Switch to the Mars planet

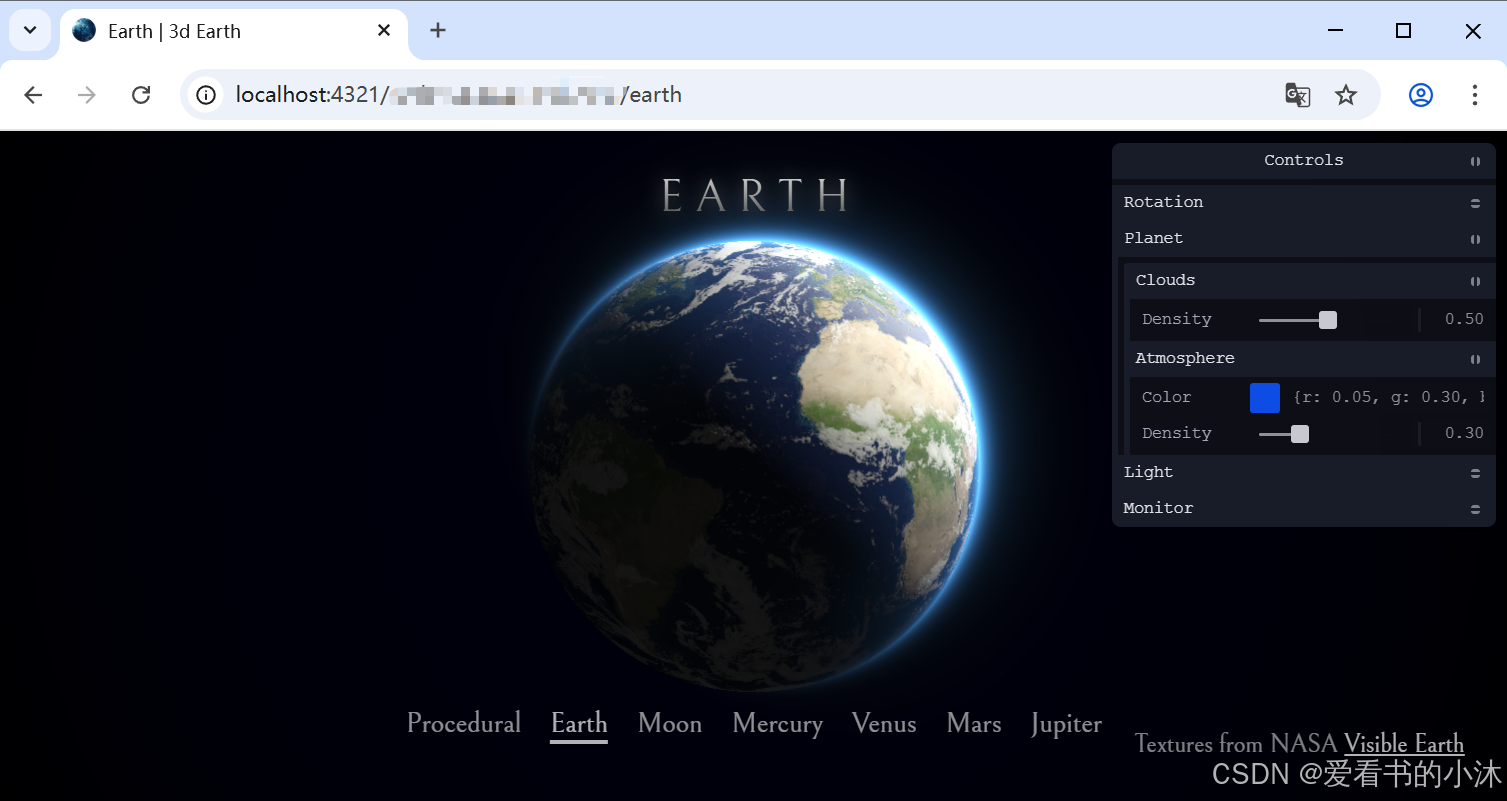974,724
